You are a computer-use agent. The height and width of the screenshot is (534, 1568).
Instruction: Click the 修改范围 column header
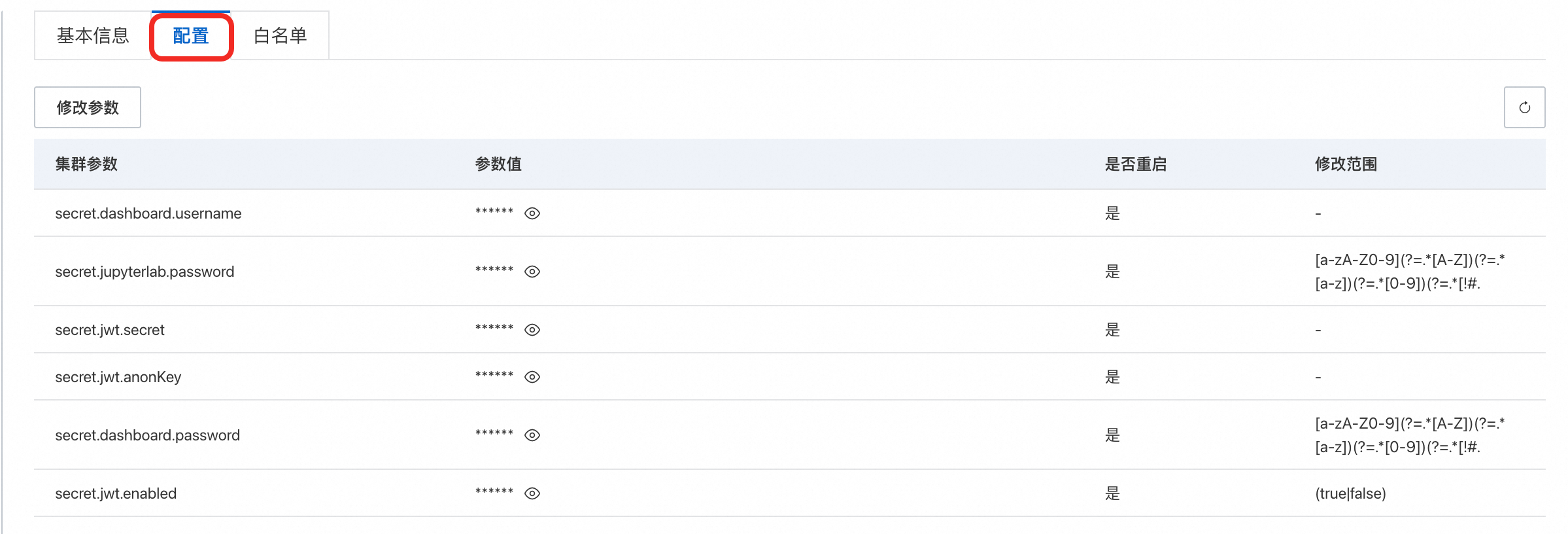1346,164
